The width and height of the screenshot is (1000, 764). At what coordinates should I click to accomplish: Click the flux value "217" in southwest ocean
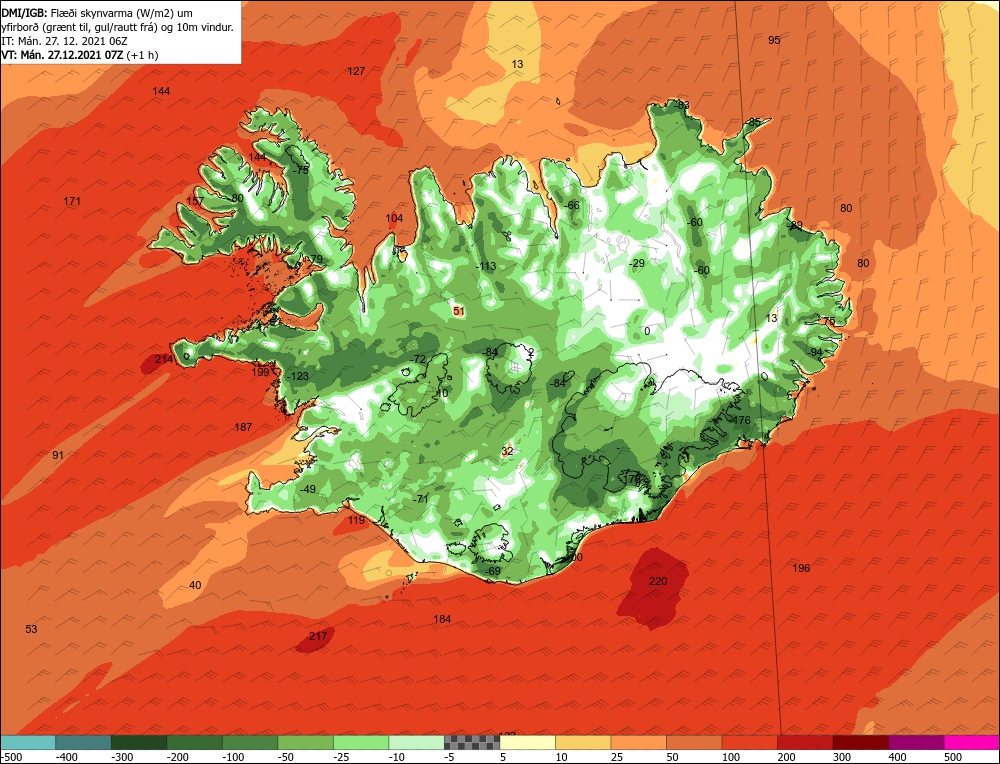318,636
